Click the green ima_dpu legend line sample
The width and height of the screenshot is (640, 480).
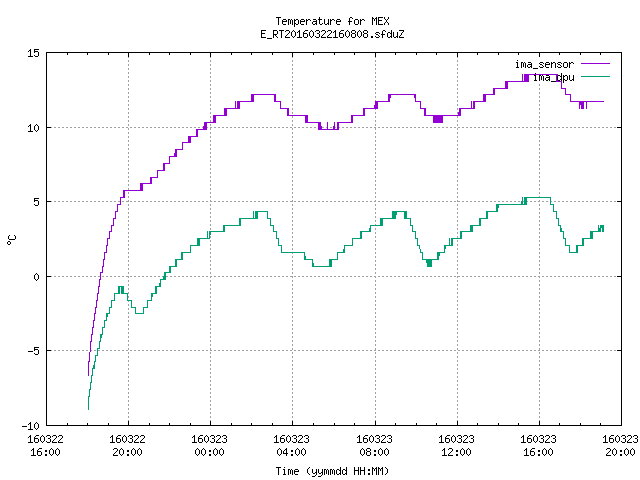[595, 77]
